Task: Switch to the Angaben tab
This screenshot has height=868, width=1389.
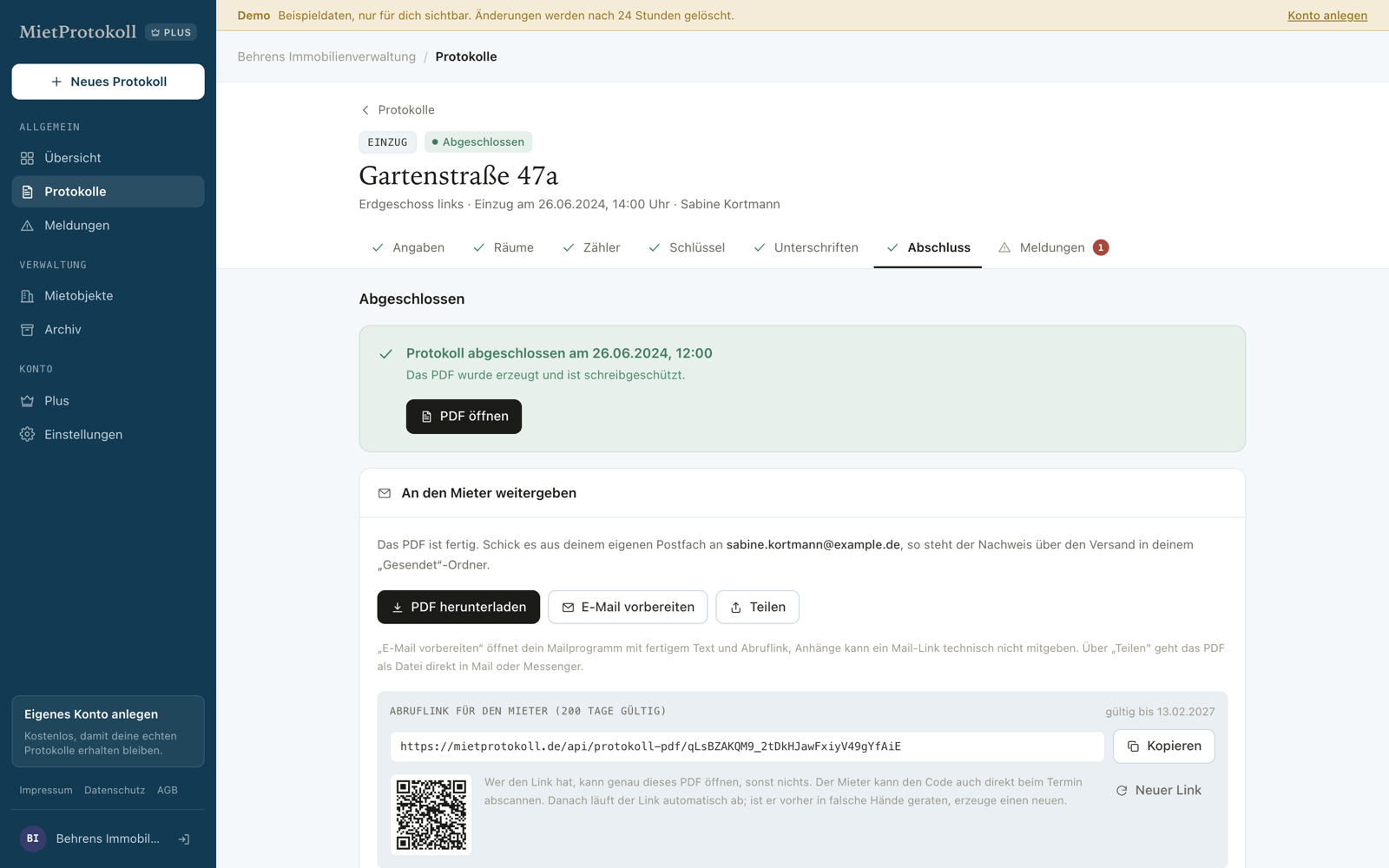Action: (x=407, y=247)
